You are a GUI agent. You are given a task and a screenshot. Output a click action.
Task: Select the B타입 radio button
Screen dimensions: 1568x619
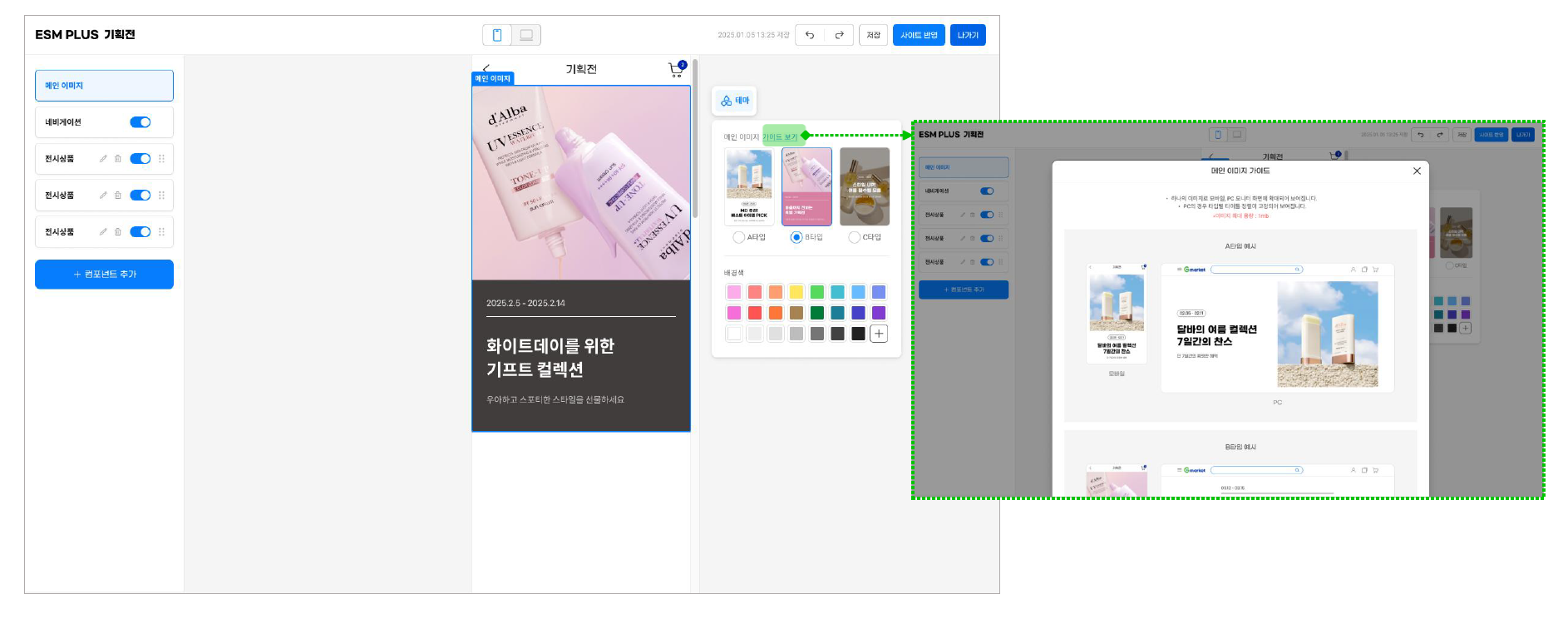click(796, 237)
